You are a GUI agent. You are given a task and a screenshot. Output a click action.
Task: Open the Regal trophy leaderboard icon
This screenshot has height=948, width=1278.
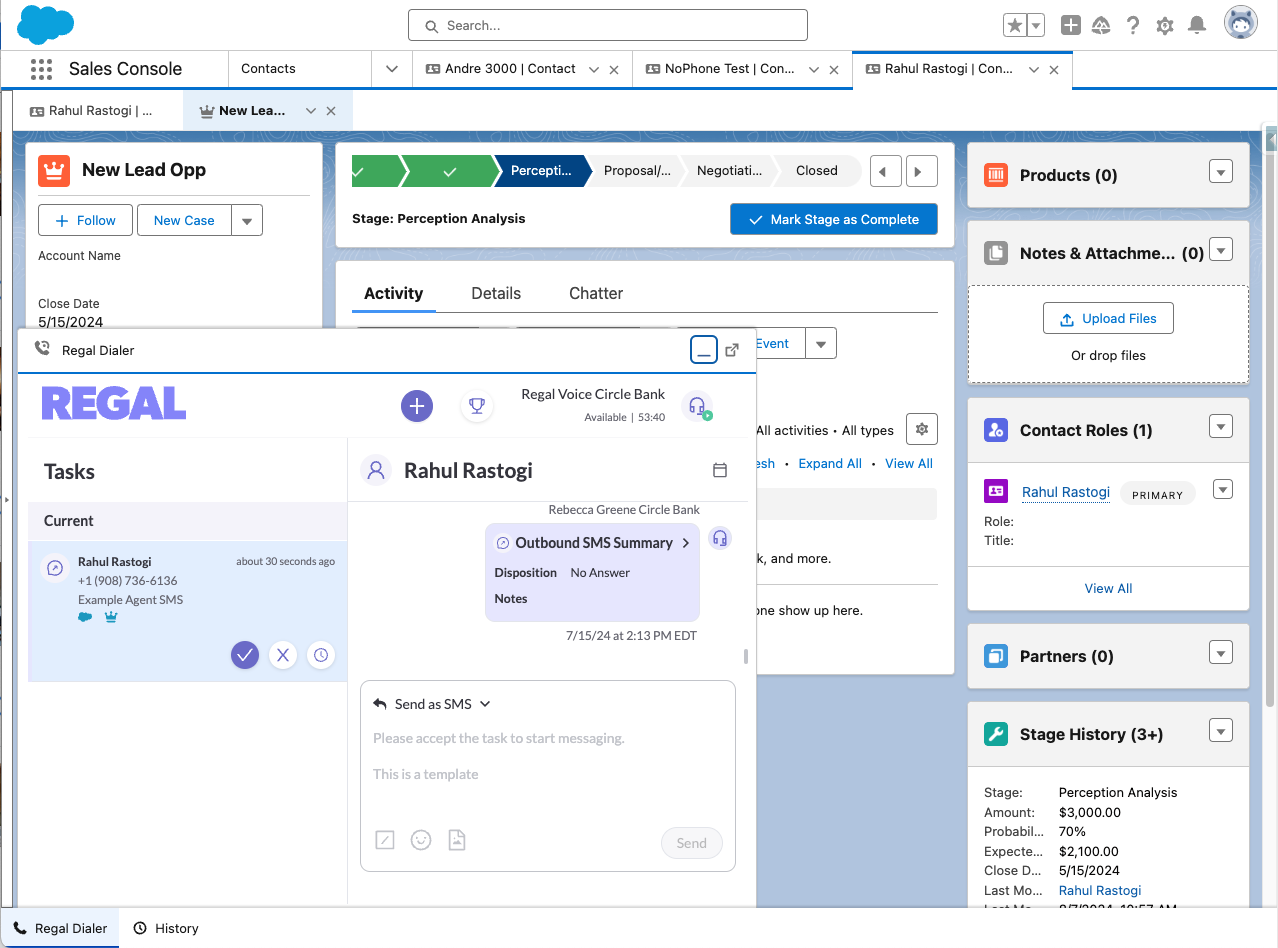477,405
